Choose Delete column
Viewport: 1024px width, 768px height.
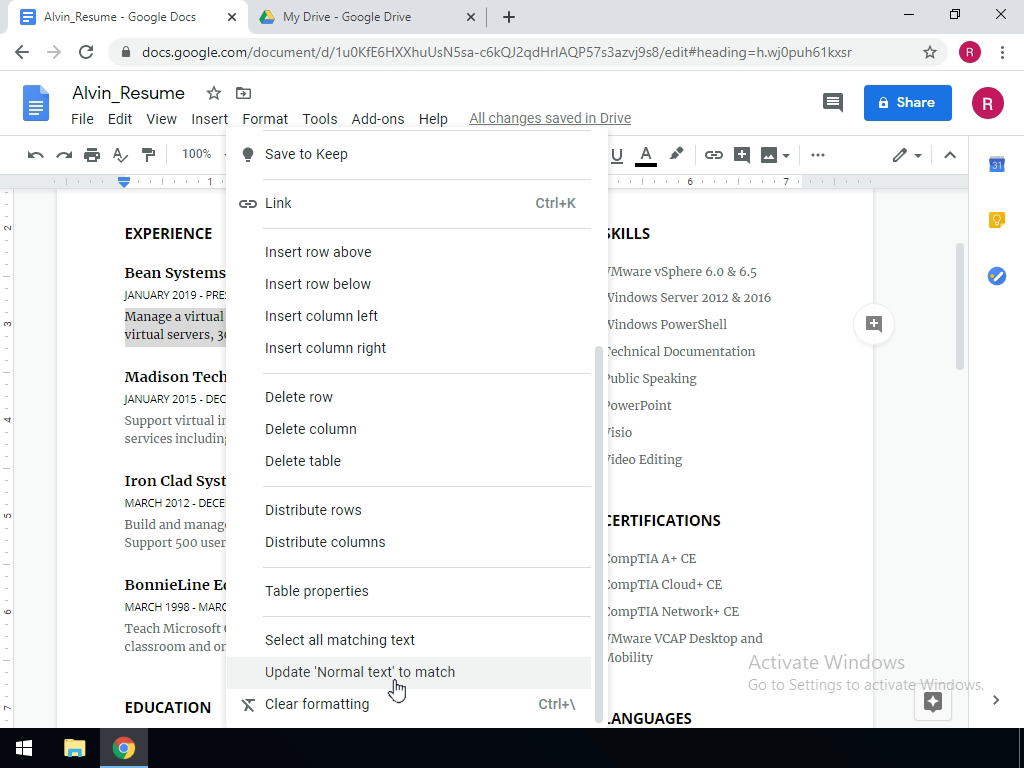tap(409, 429)
